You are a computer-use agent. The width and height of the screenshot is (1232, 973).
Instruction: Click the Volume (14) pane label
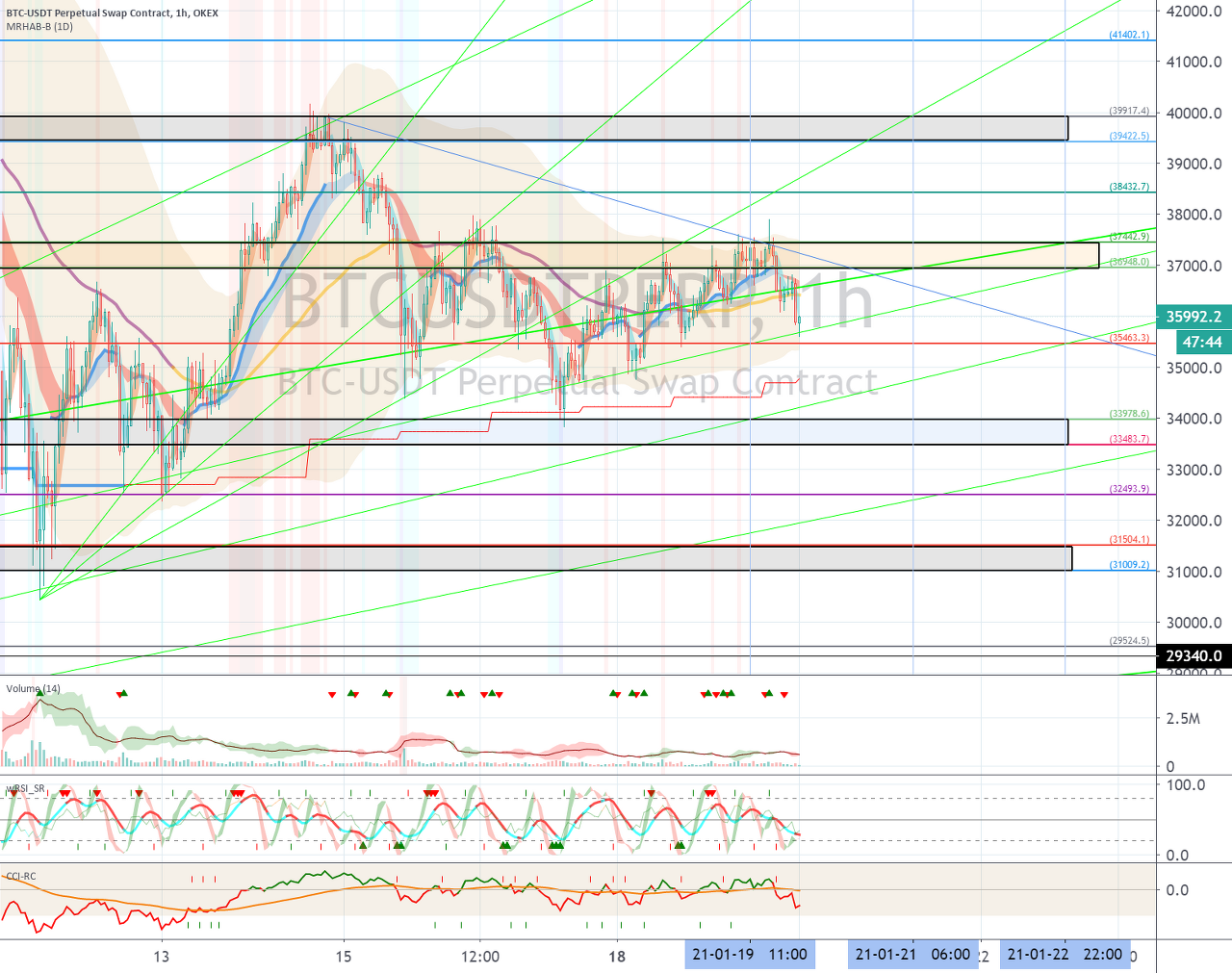click(33, 689)
